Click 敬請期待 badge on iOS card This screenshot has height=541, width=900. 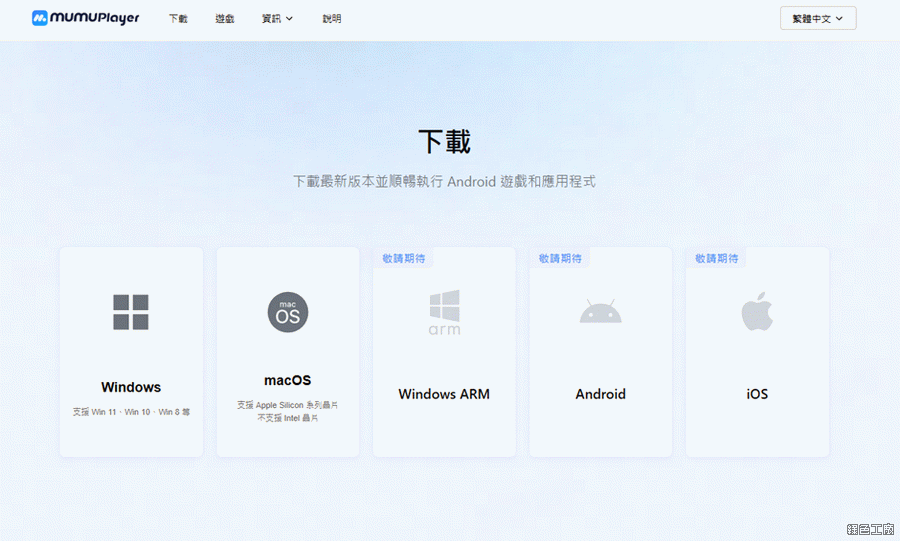[717, 258]
